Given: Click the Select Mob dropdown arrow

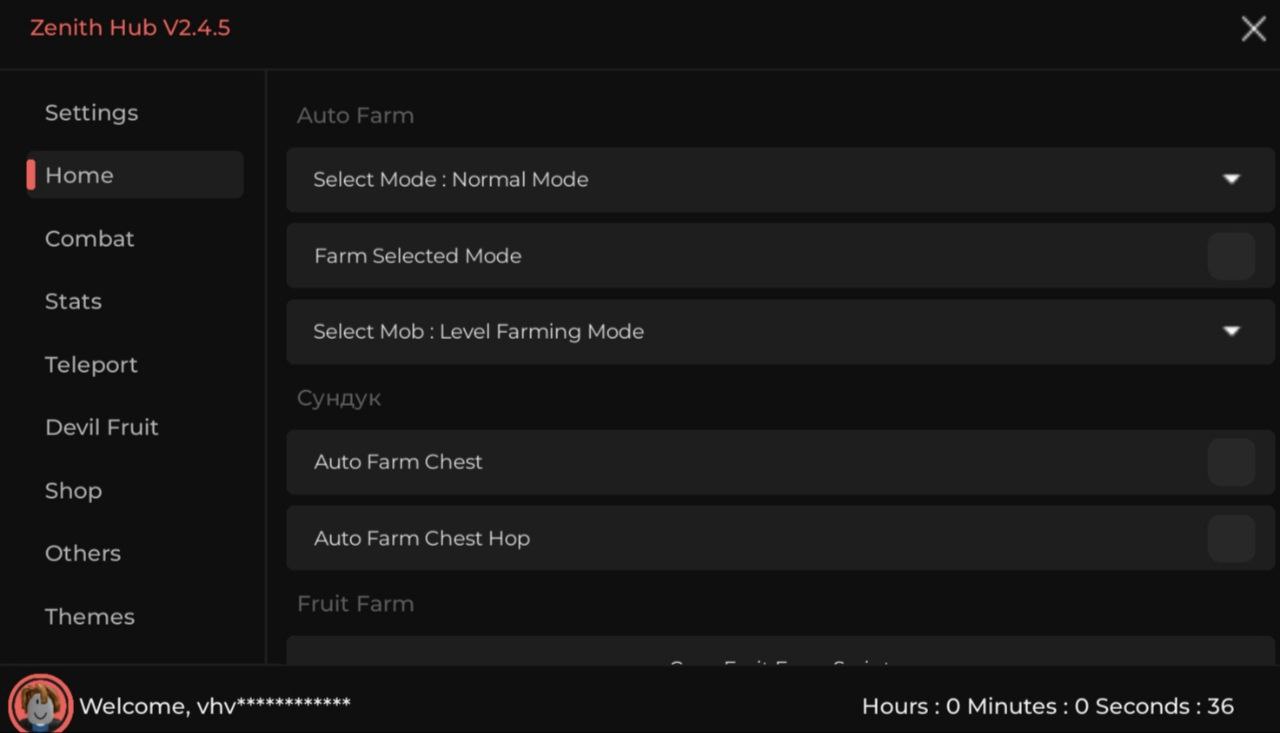Looking at the screenshot, I should pos(1231,331).
